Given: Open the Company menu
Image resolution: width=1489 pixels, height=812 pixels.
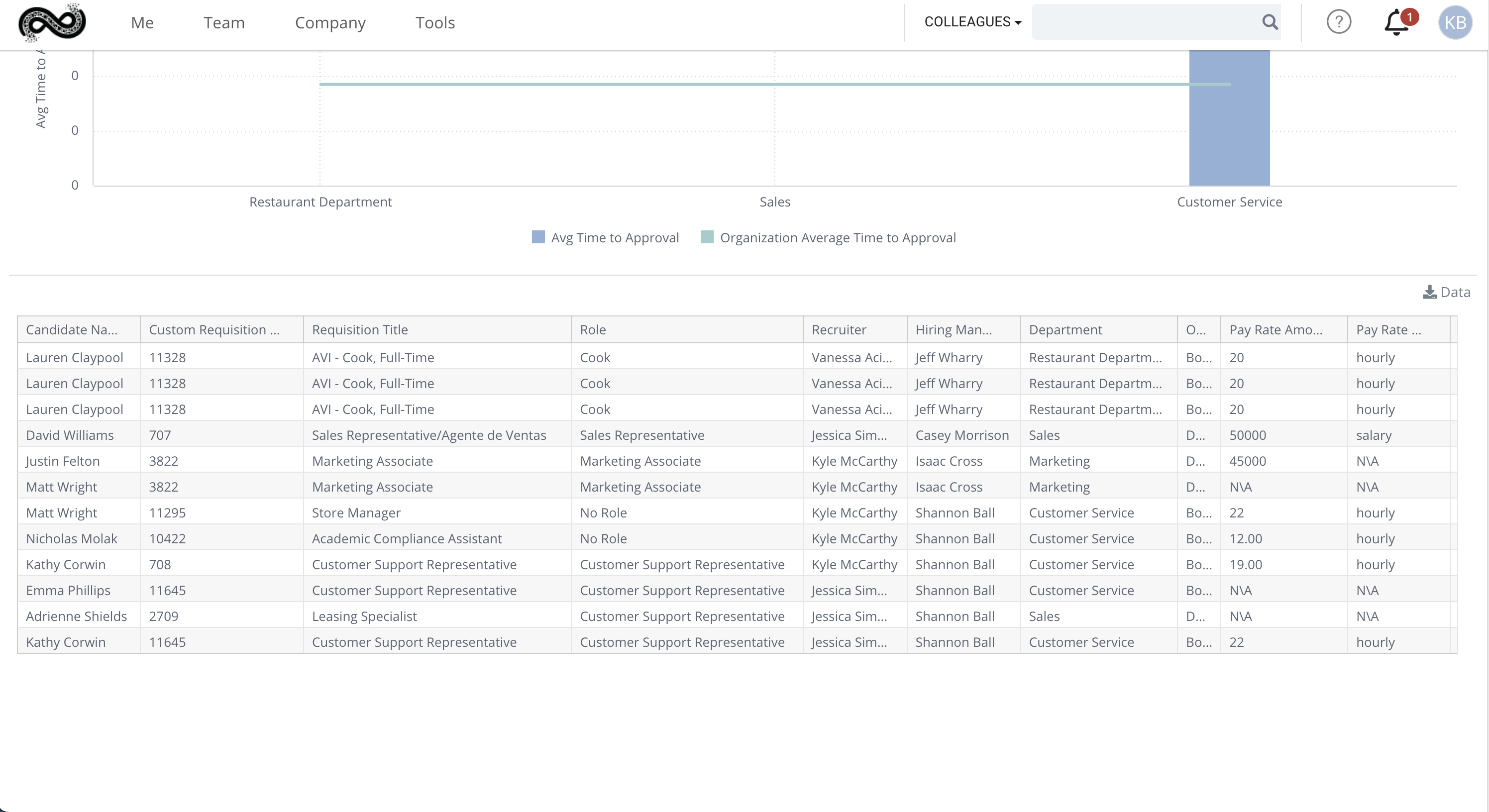Looking at the screenshot, I should [x=330, y=22].
